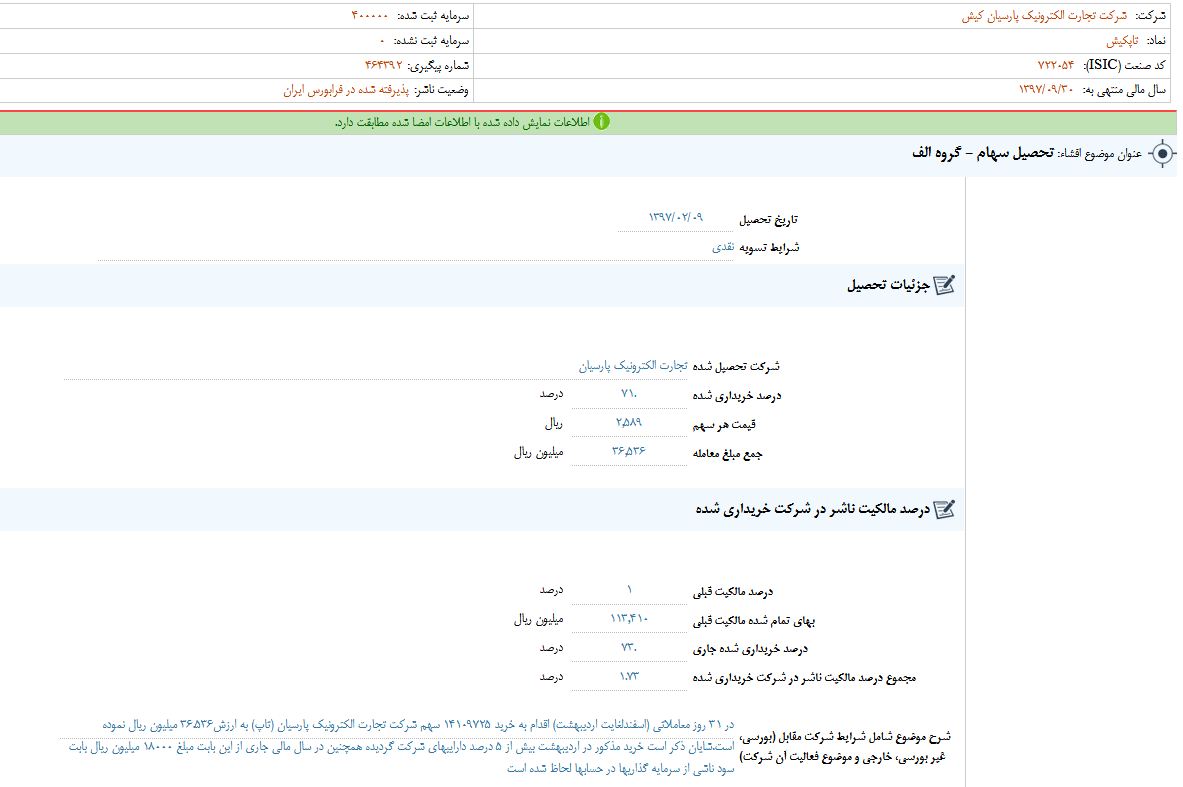The height and width of the screenshot is (787, 1183).
Task: Click the total ownership percentage field ۱.۷۳
Action: [x=628, y=676]
